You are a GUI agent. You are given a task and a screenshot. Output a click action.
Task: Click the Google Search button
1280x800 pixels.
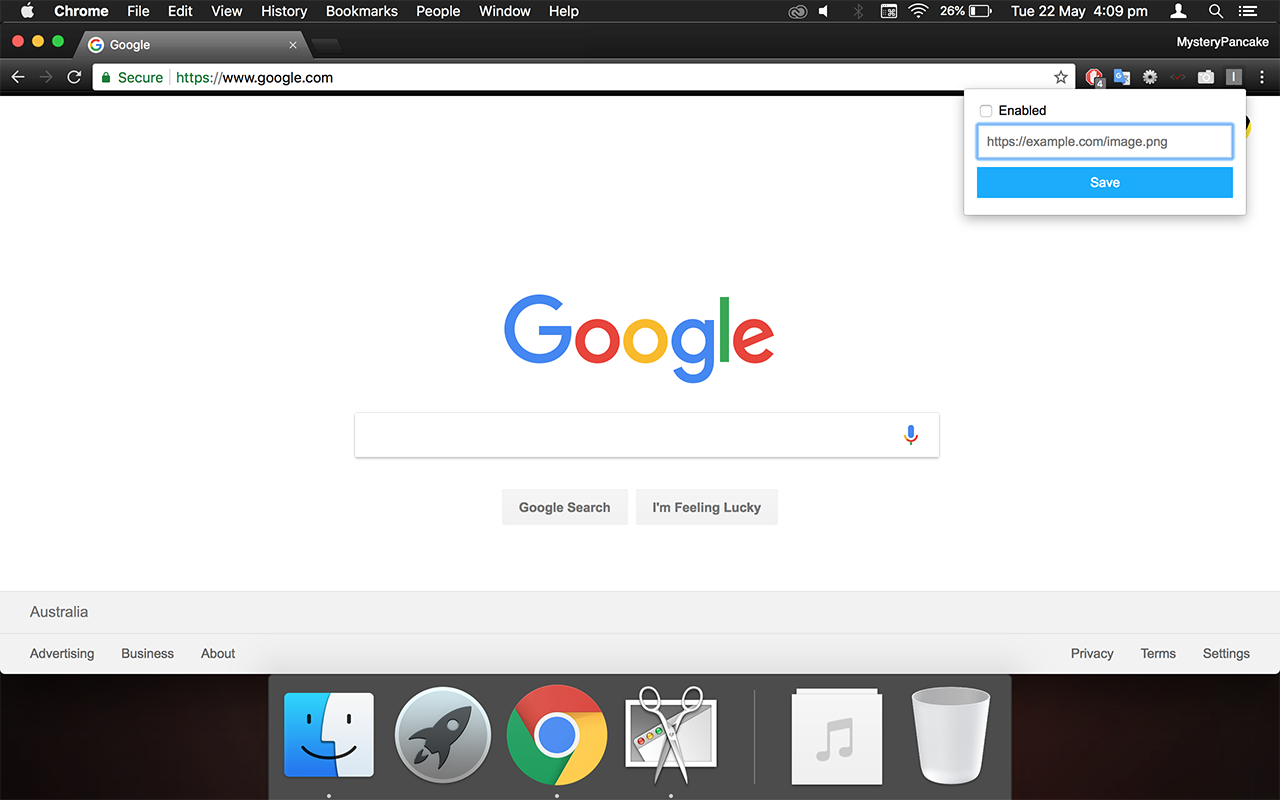click(564, 507)
